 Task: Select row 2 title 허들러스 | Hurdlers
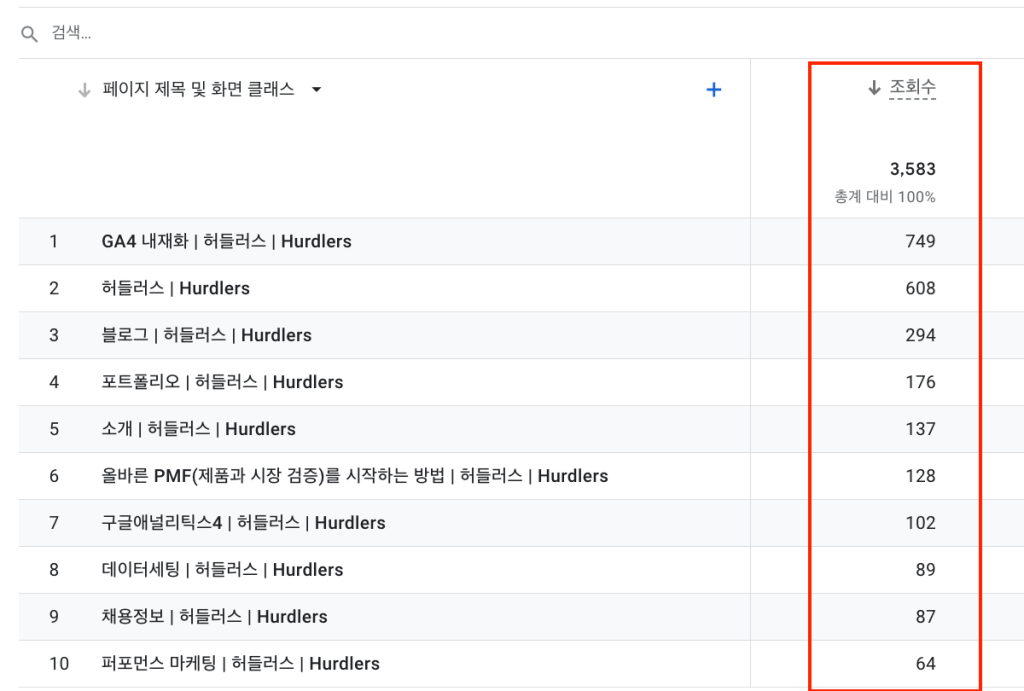coord(175,288)
